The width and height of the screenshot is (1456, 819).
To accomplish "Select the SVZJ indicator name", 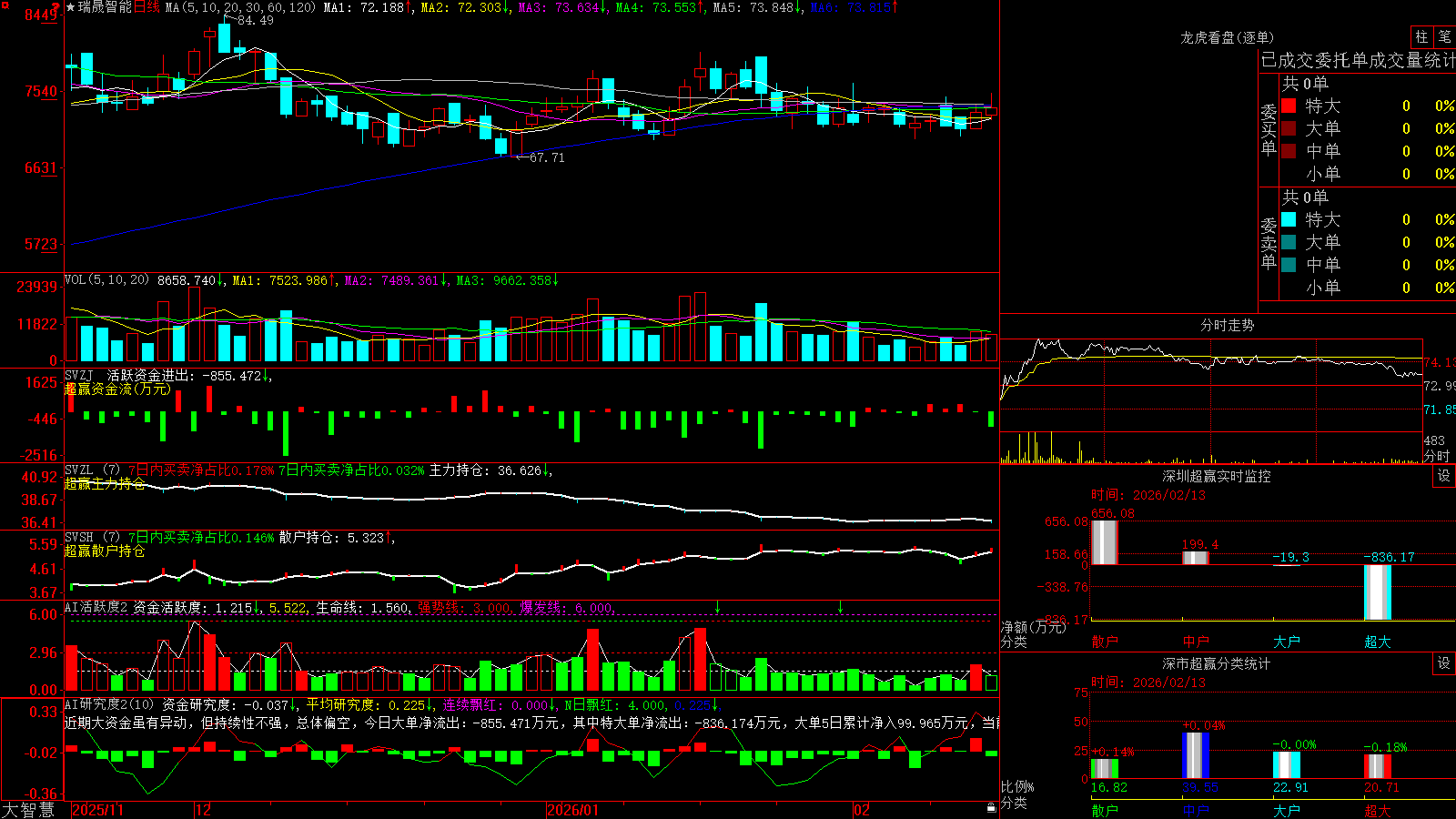I will pyautogui.click(x=79, y=375).
